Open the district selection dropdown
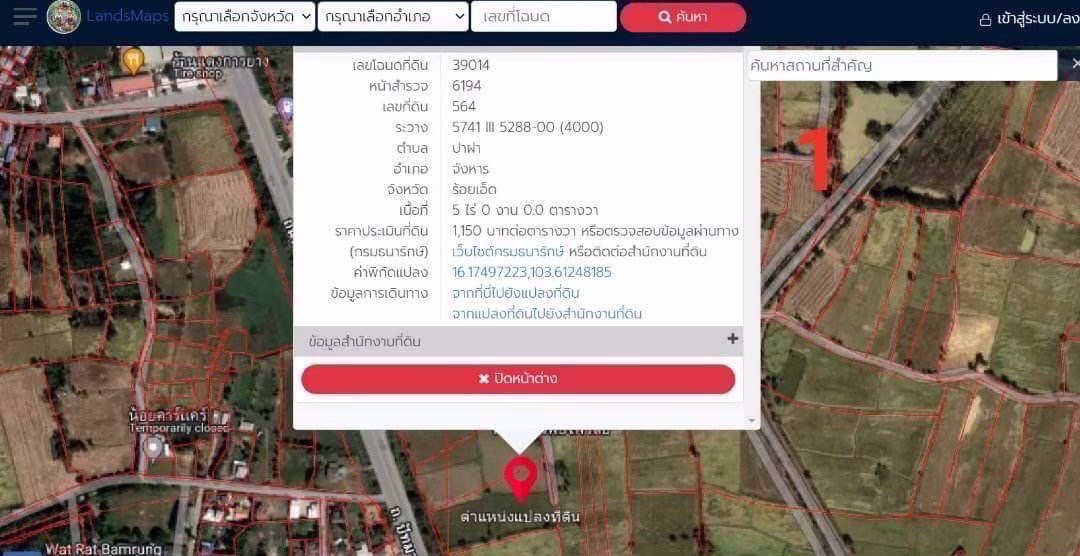1080x556 pixels. point(393,17)
